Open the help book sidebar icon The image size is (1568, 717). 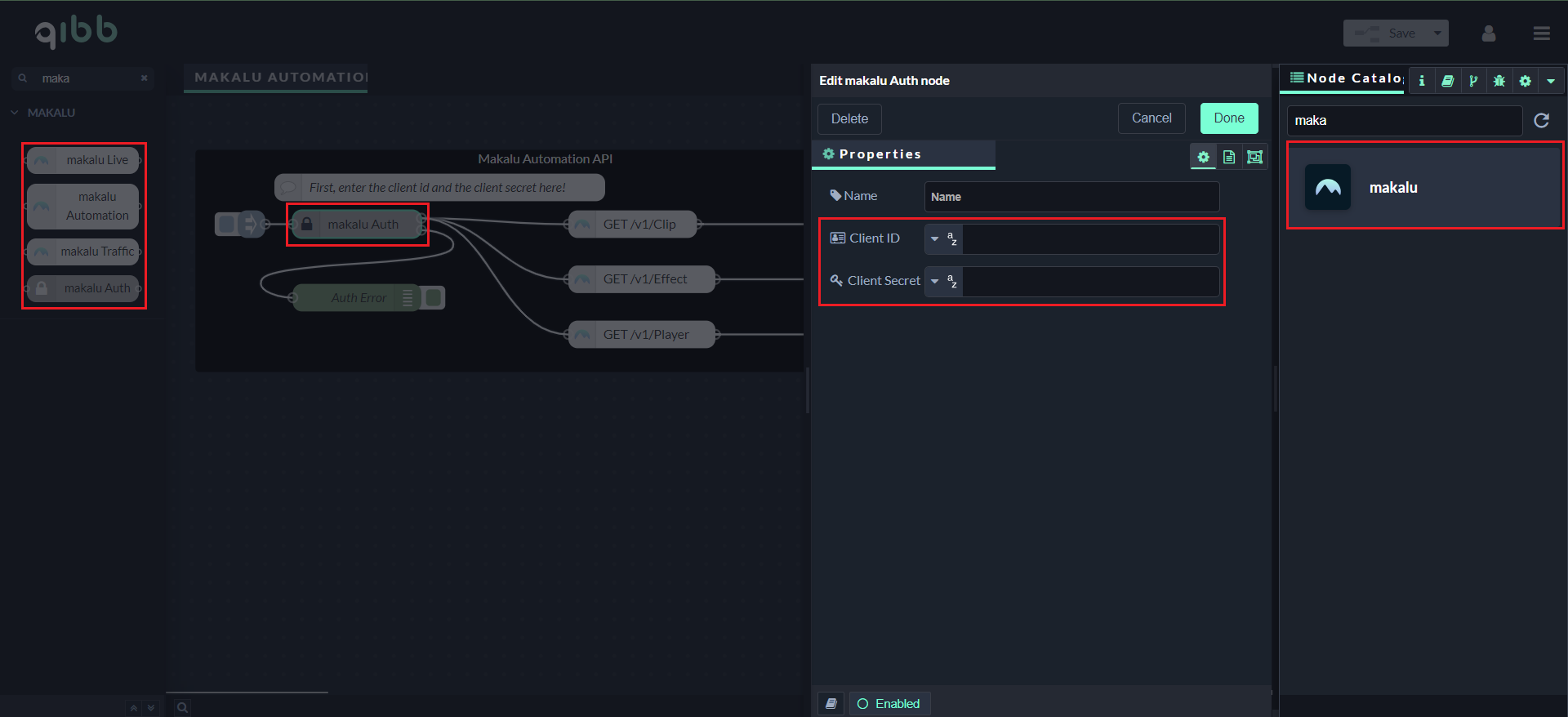coord(1447,80)
